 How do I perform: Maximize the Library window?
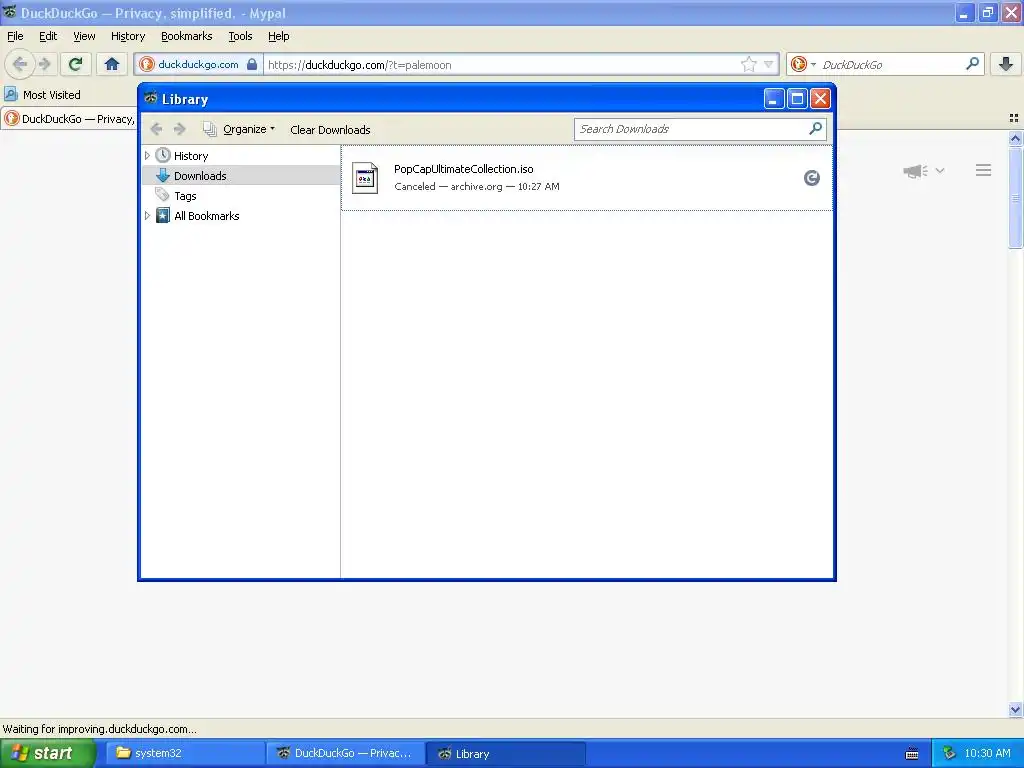[797, 99]
